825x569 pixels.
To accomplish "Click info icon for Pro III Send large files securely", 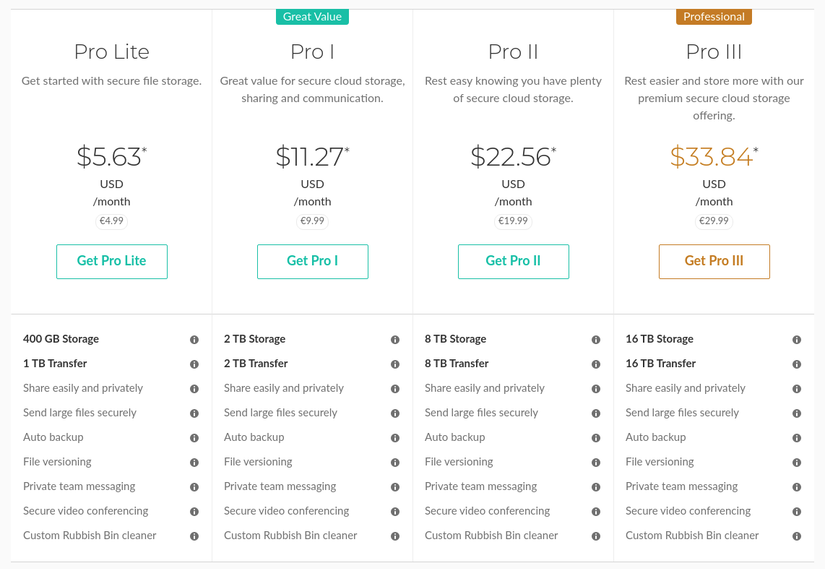I will coord(797,413).
